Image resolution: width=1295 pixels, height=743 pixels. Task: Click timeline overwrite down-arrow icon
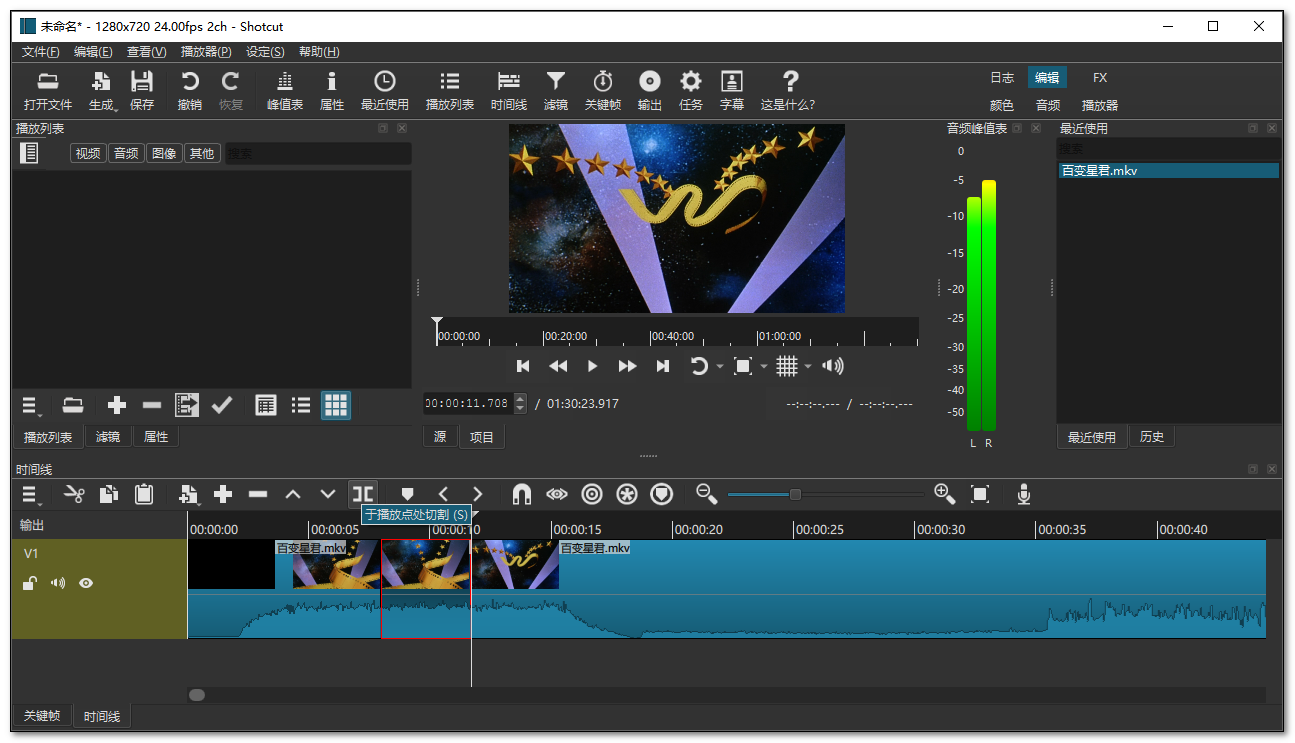(x=328, y=494)
